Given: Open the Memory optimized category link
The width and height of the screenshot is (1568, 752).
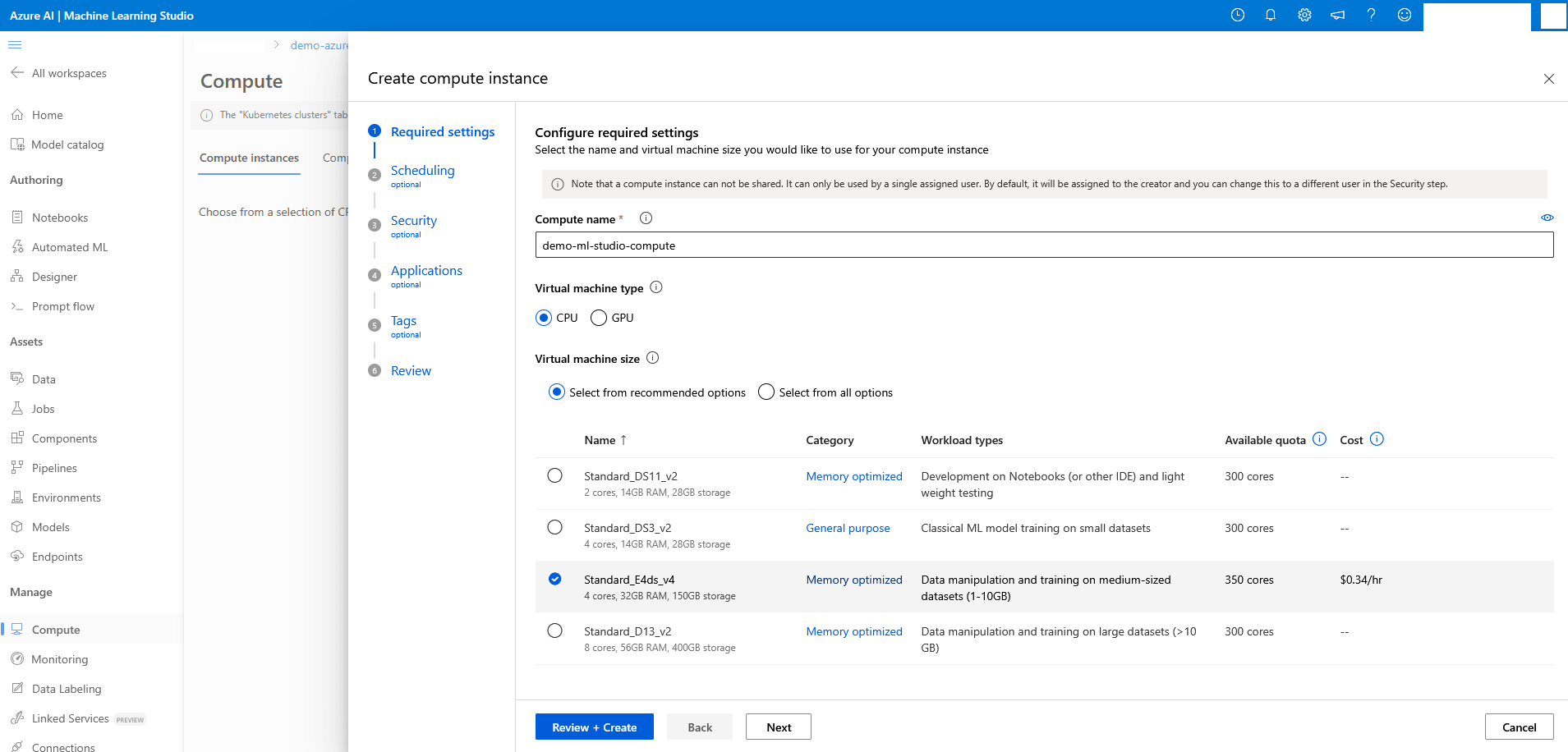Looking at the screenshot, I should (854, 476).
